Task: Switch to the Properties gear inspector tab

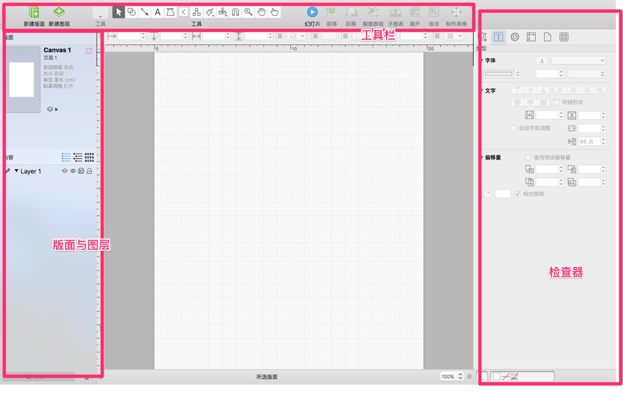Action: 515,37
